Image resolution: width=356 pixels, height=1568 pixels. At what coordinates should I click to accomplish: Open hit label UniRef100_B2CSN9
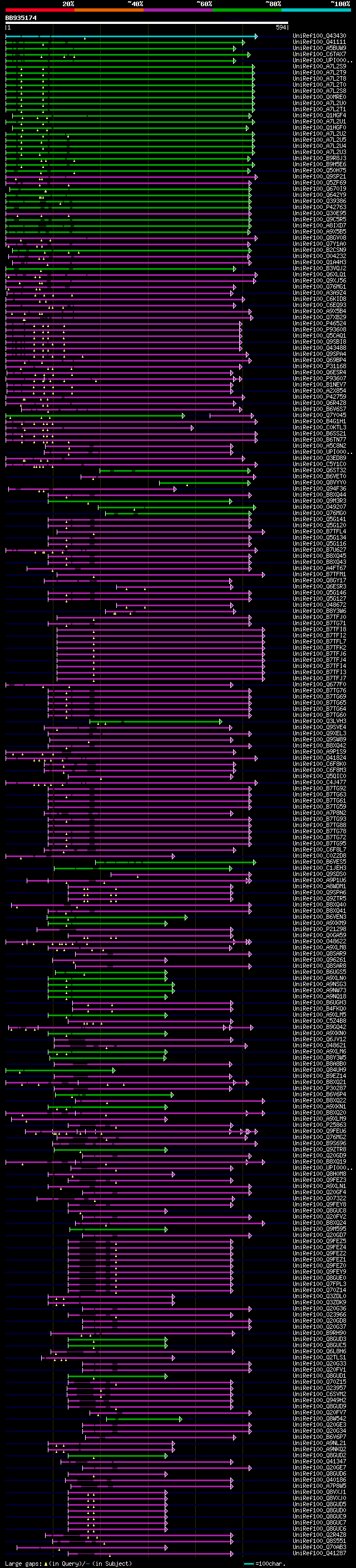click(x=319, y=250)
